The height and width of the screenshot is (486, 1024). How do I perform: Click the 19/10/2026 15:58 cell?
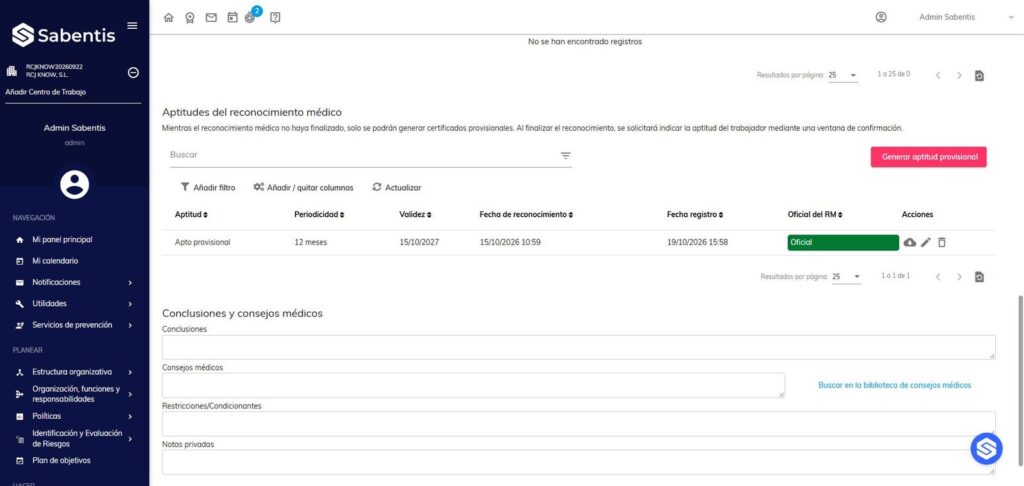point(697,242)
